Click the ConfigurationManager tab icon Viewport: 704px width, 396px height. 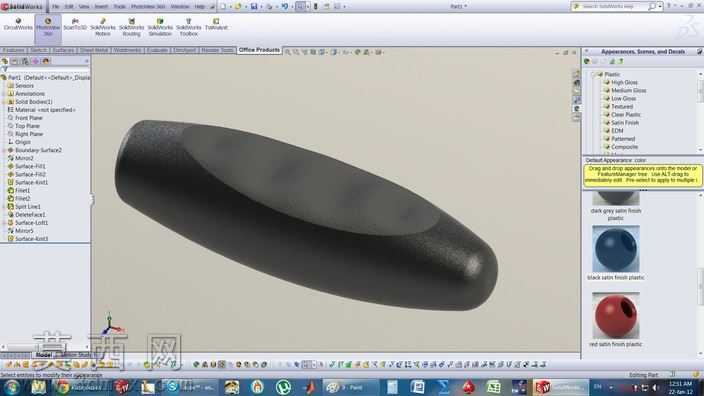25,61
